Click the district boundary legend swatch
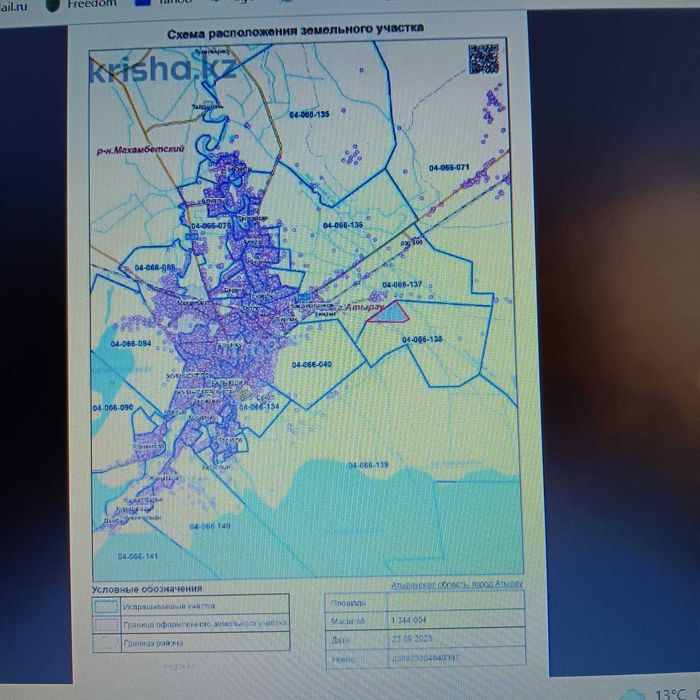The image size is (700, 700). 106,642
